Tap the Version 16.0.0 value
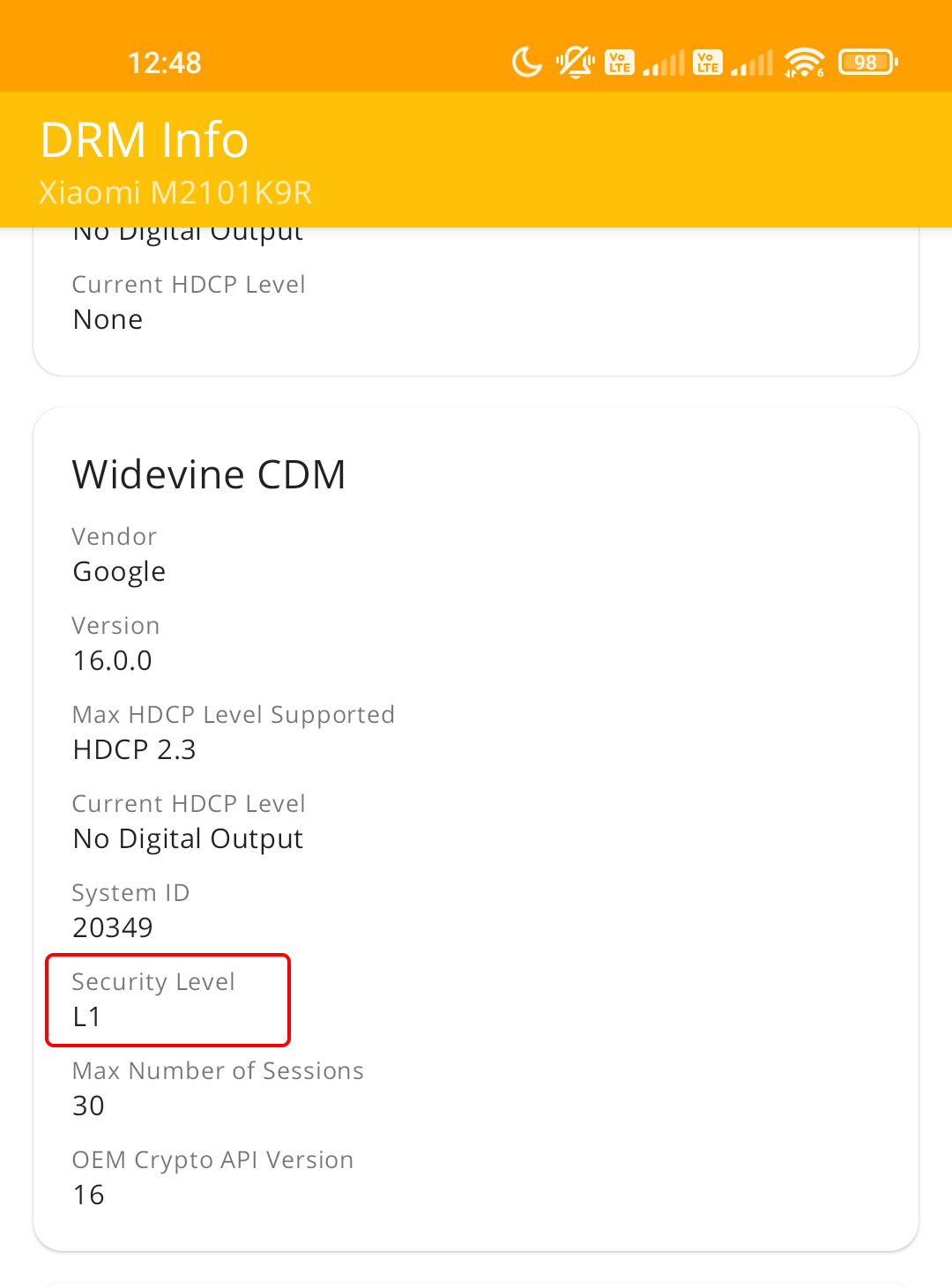Screen dimensions: 952x1288 [x=112, y=660]
